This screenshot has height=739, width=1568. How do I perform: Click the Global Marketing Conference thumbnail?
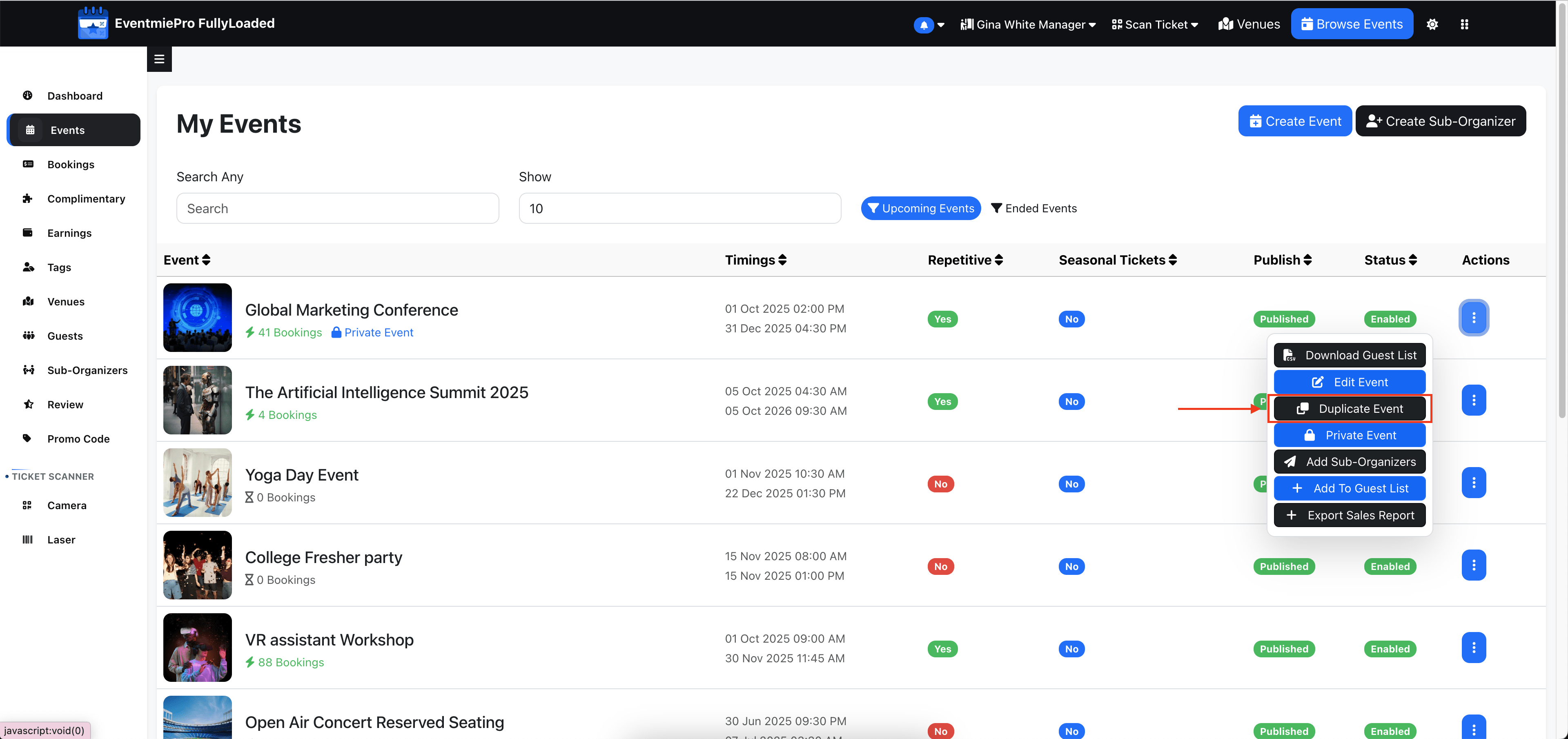(197, 318)
